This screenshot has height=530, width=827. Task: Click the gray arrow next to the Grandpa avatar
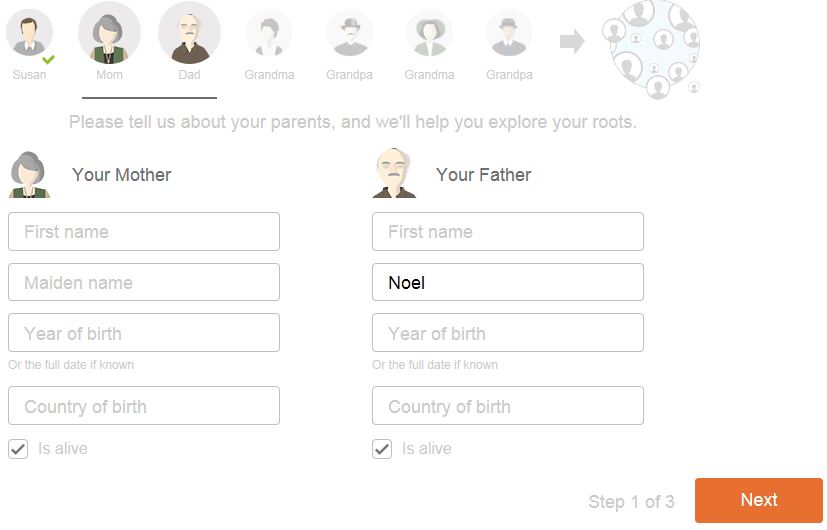[572, 41]
